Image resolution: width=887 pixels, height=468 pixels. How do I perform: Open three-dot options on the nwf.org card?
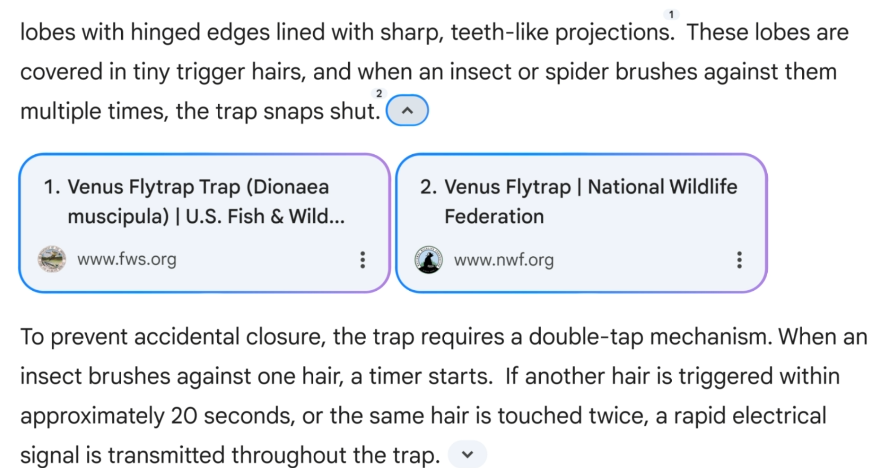pos(739,260)
